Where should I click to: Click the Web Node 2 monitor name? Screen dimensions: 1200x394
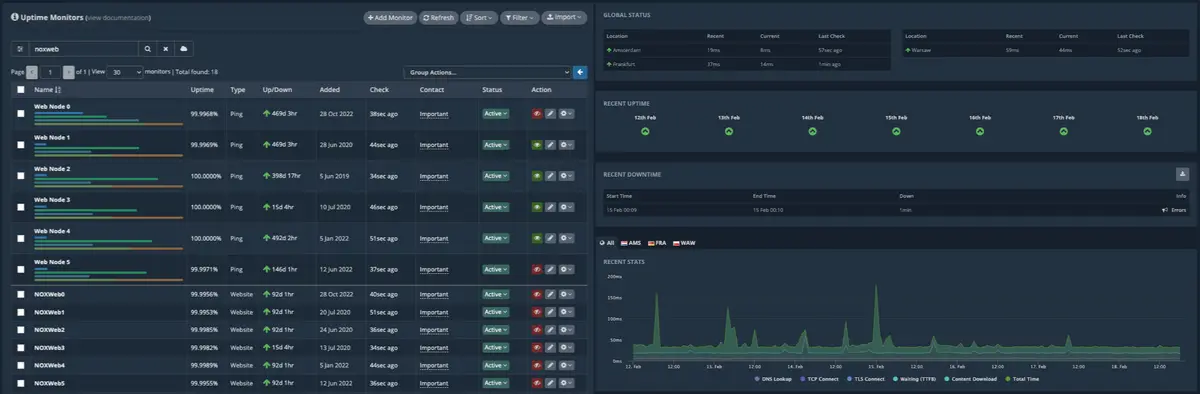(52, 169)
